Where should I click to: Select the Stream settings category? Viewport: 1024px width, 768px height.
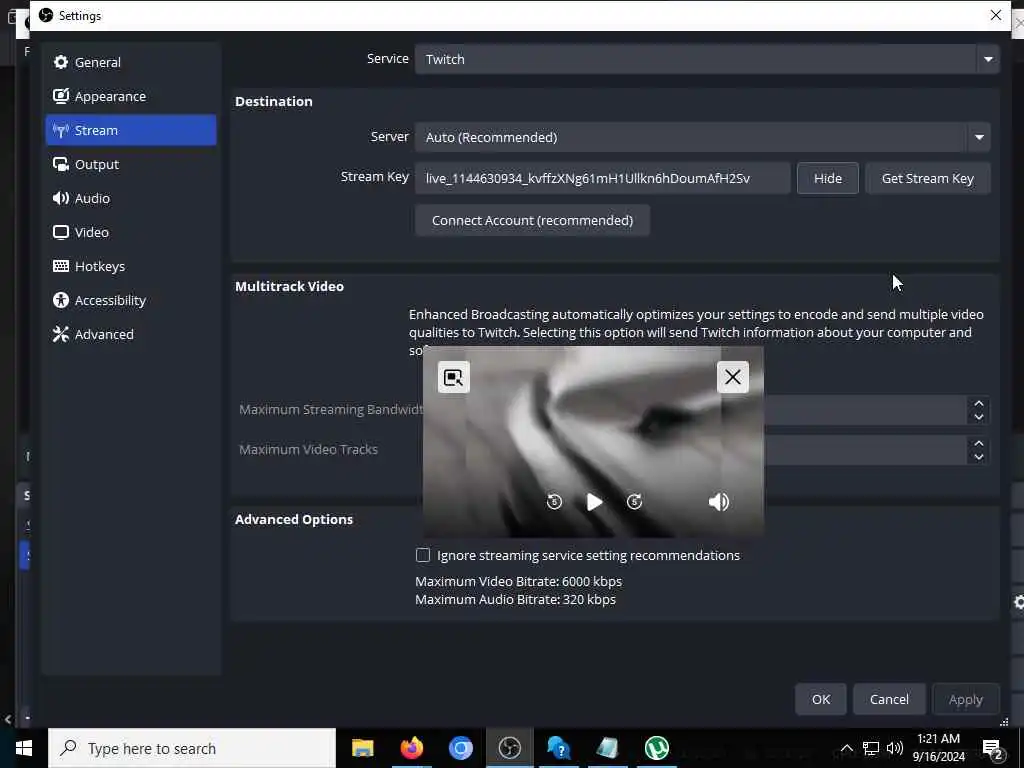coord(131,130)
